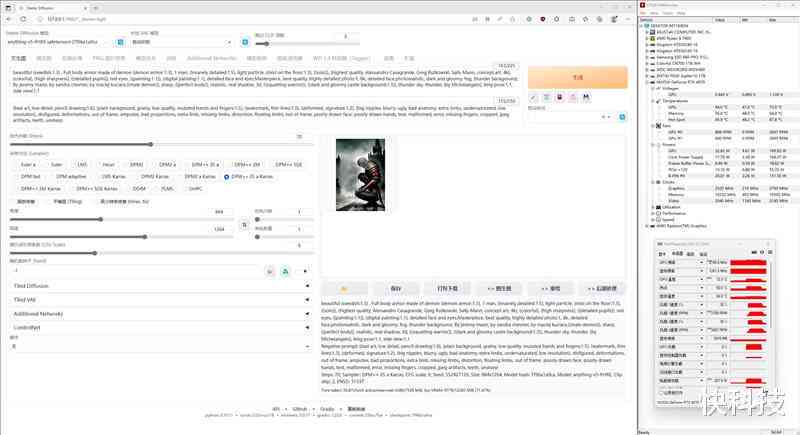This screenshot has height=435, width=800.
Task: Switch to the img2img tab
Action: tap(44, 59)
